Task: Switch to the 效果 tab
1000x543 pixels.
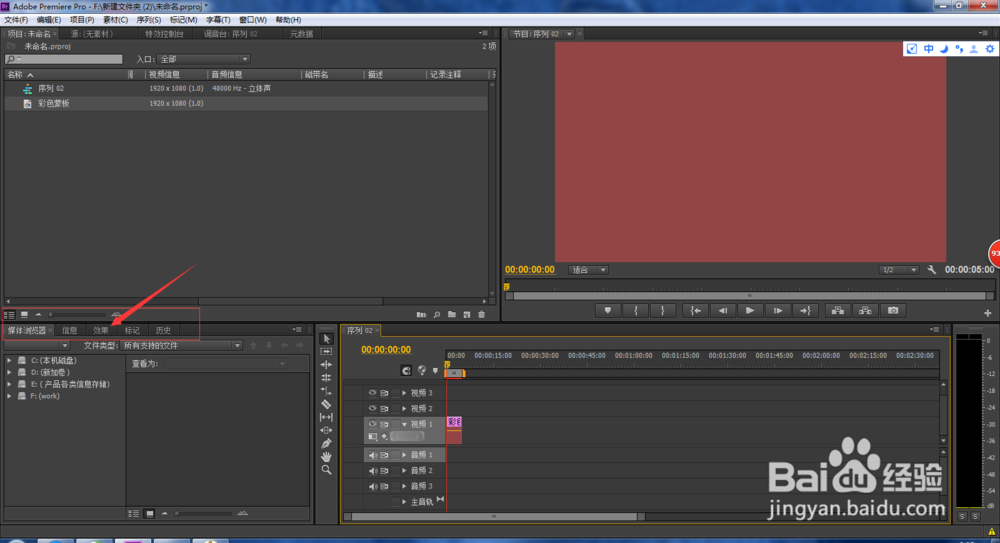Action: pos(101,331)
